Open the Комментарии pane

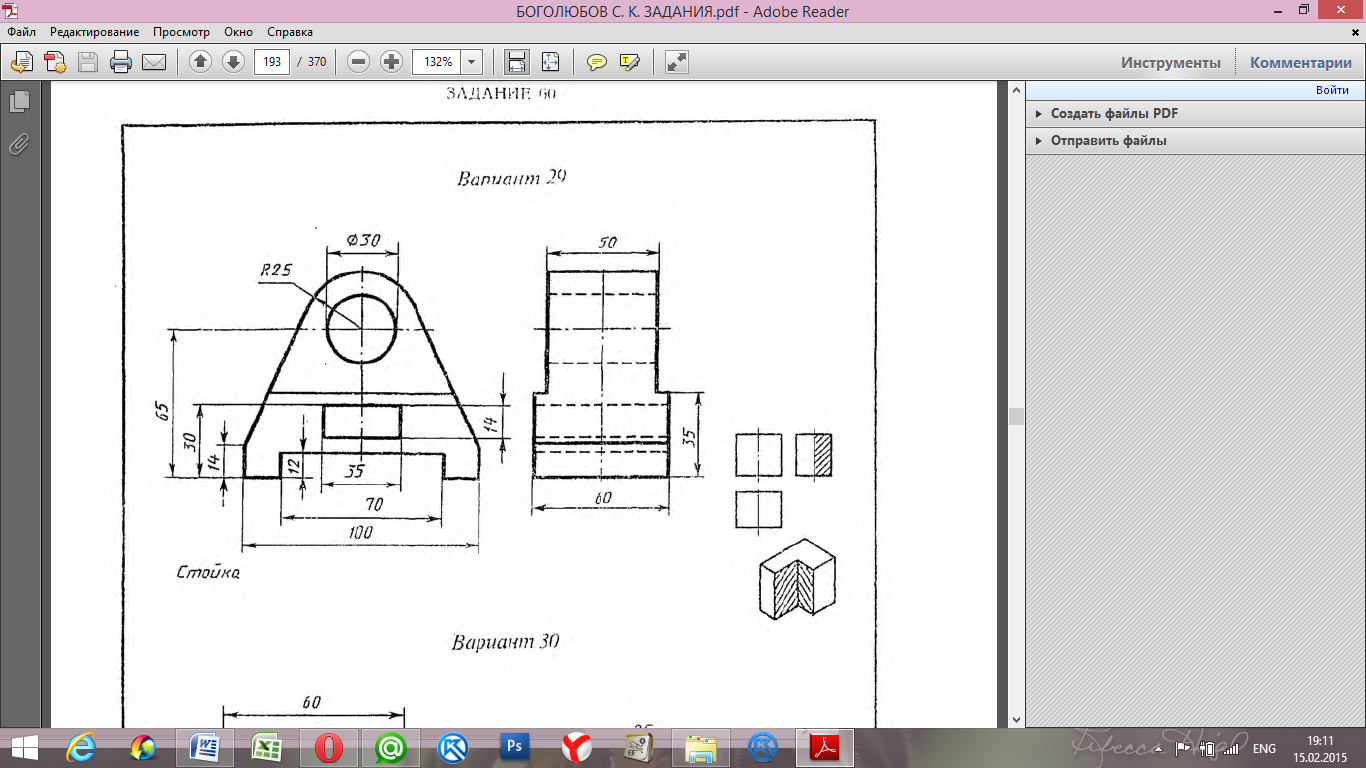1301,62
